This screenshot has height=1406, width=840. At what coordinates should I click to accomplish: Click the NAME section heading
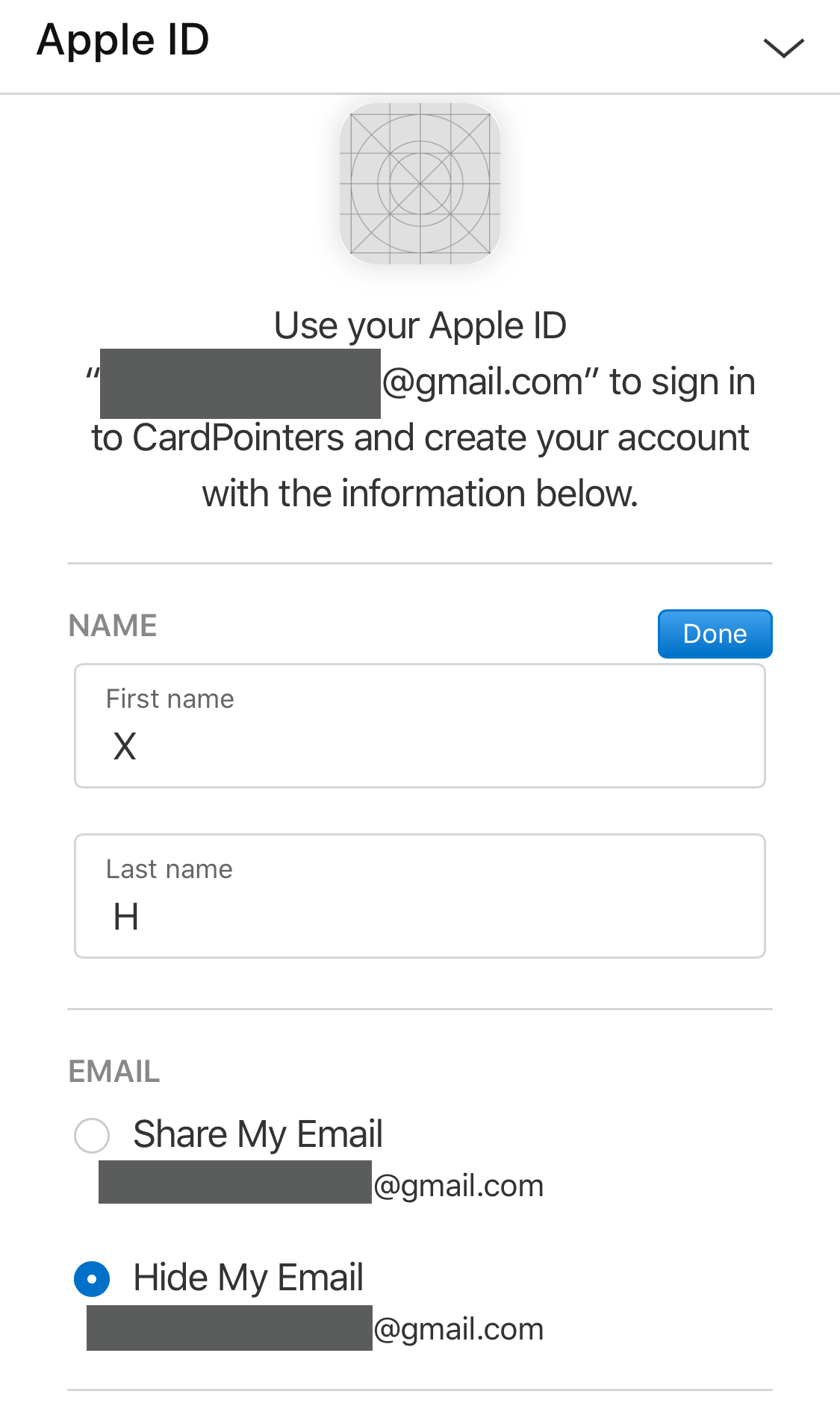113,626
